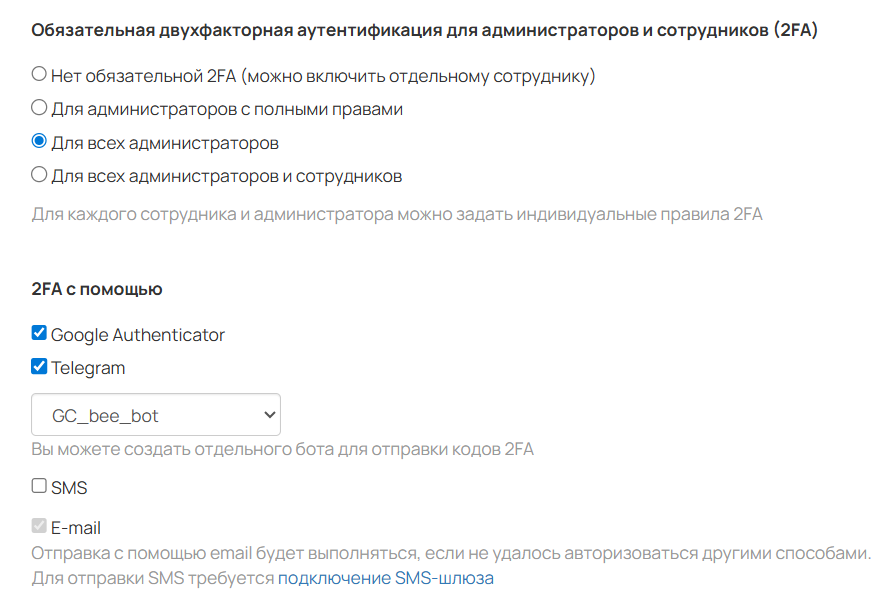
Task: Select the "Для всех администраторов" radio button
Action: [x=39, y=142]
